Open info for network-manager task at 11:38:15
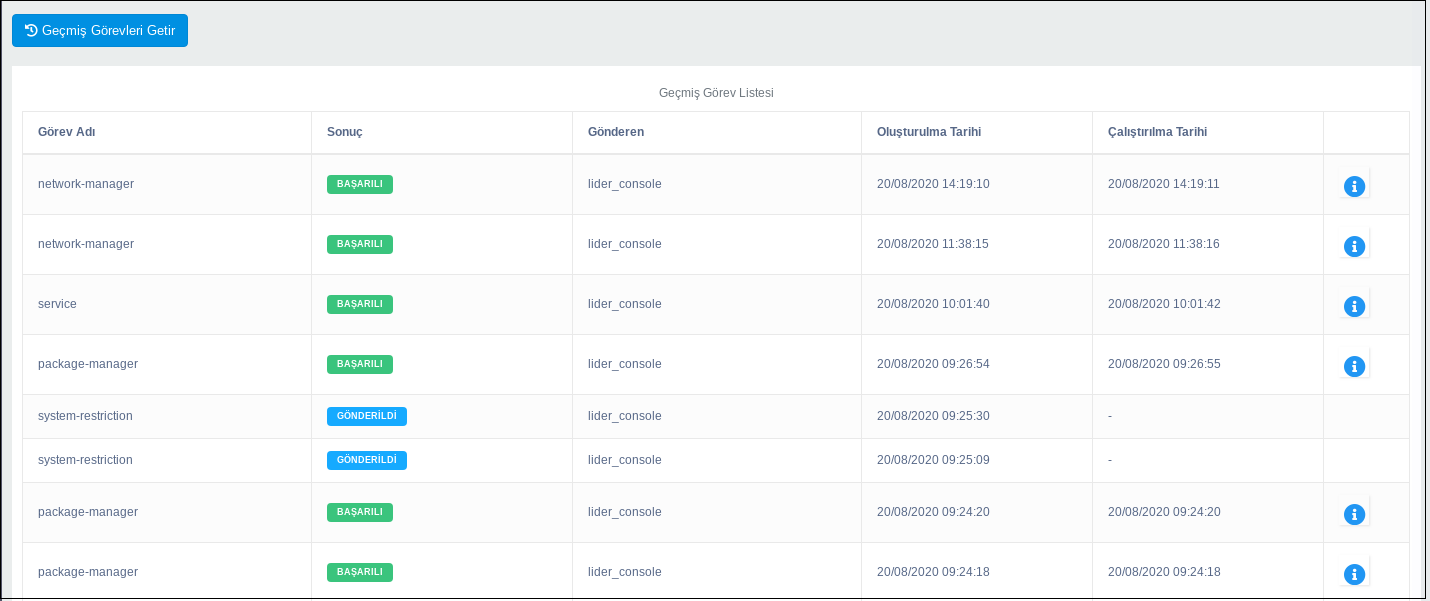 point(1354,246)
